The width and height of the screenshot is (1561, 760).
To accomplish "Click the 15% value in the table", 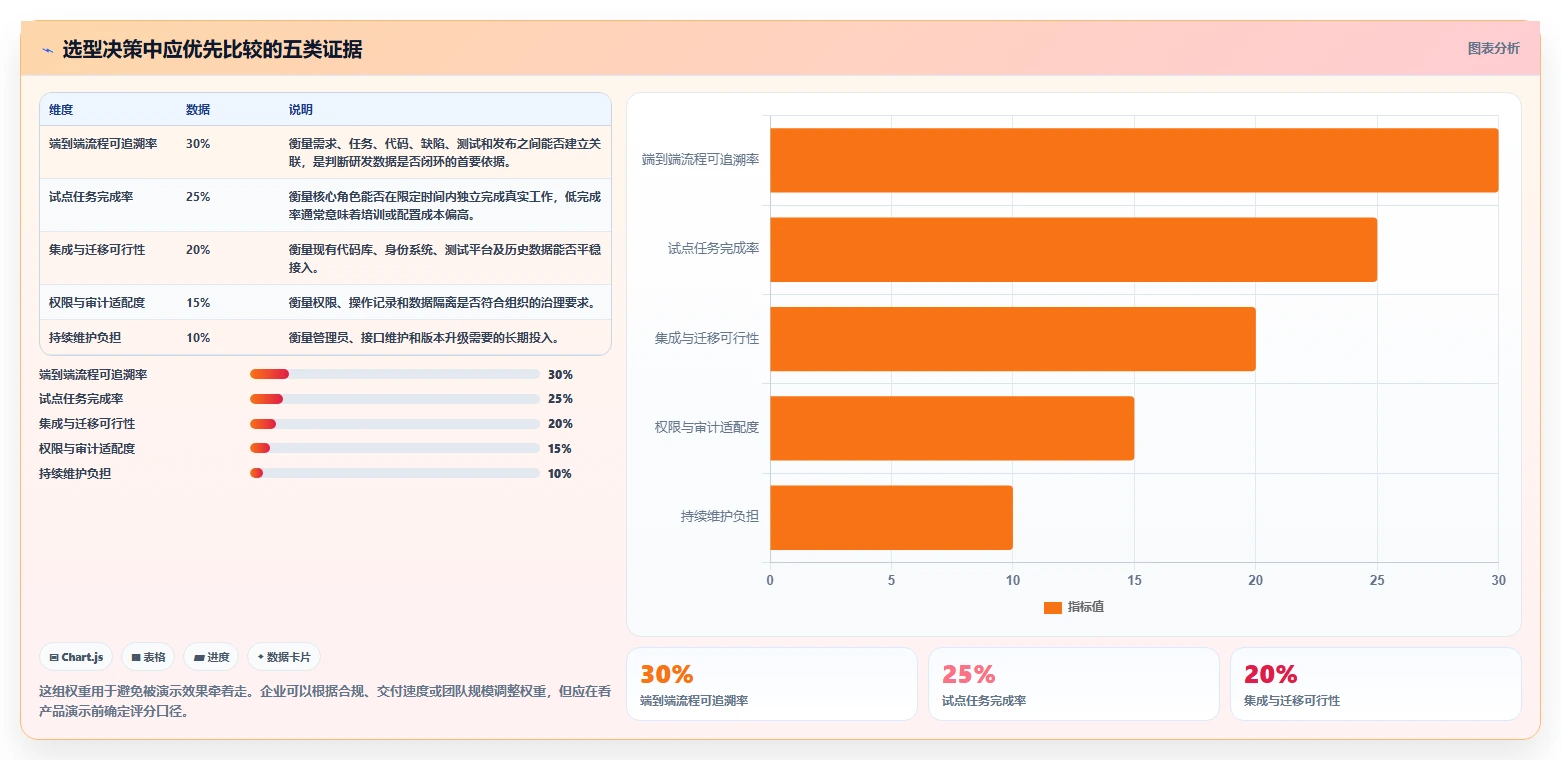I will pos(198,303).
